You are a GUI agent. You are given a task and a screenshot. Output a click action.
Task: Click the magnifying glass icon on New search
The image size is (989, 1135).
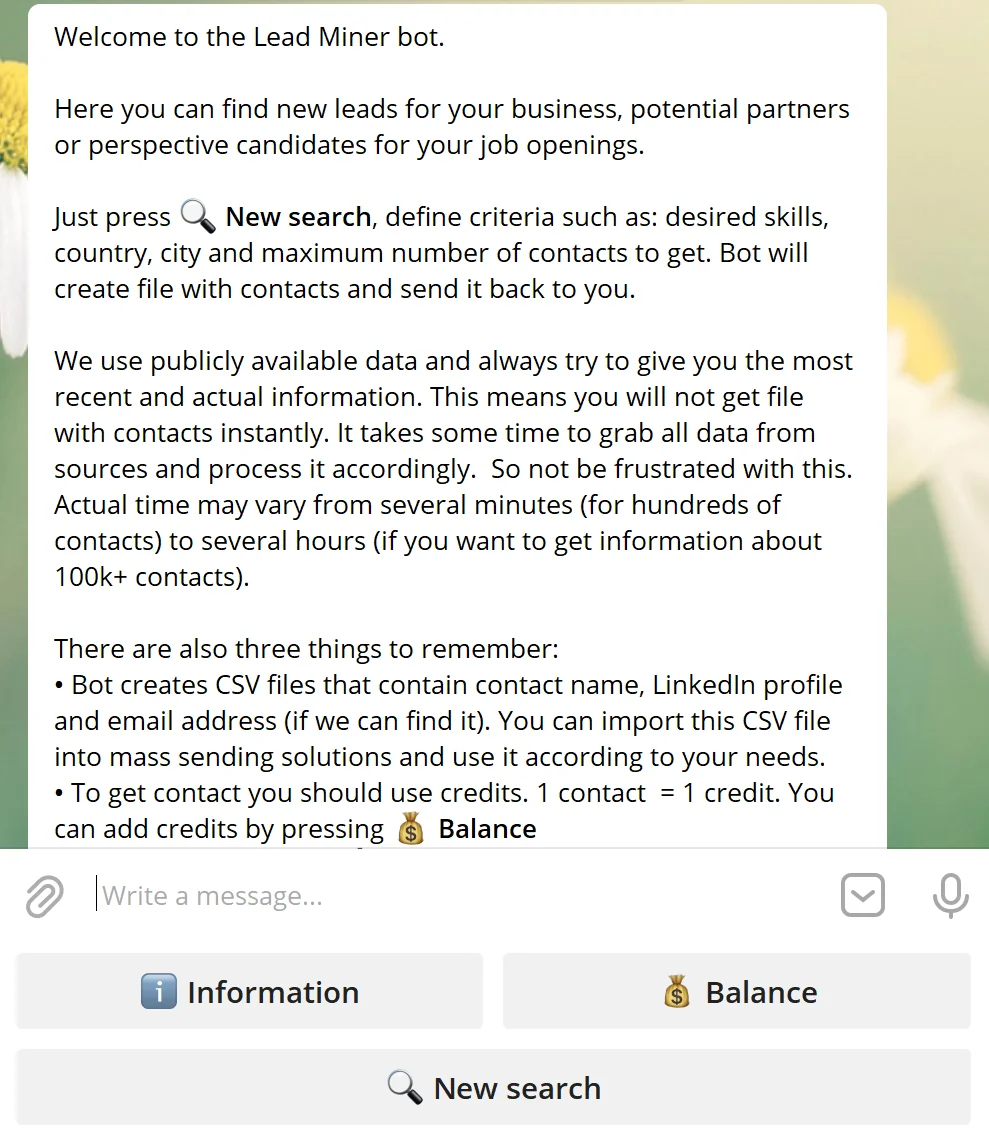click(x=404, y=1087)
